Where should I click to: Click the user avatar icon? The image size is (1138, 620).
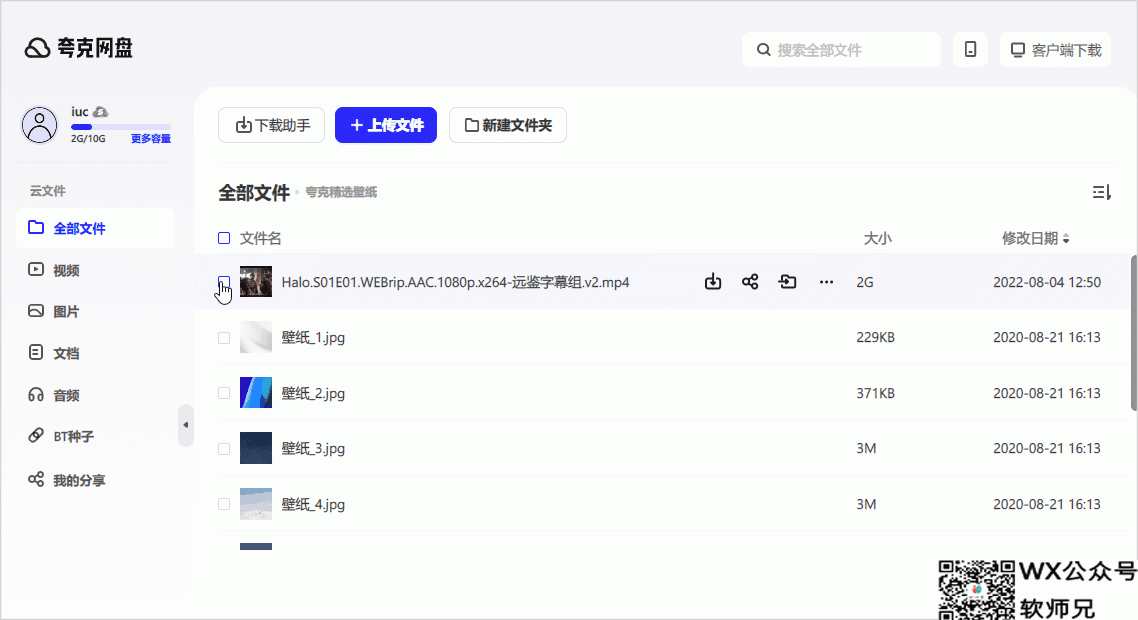tap(39, 125)
